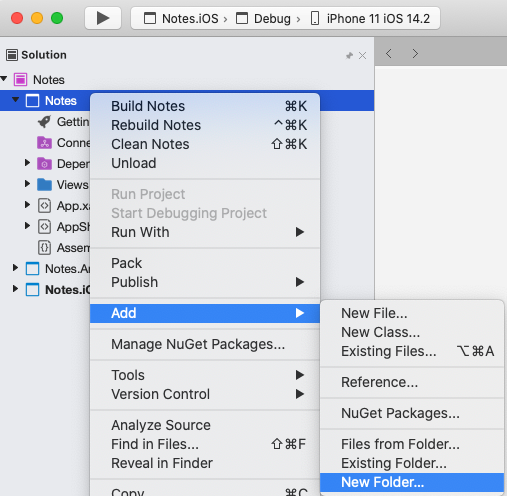Navigate back in editor history

point(389,54)
